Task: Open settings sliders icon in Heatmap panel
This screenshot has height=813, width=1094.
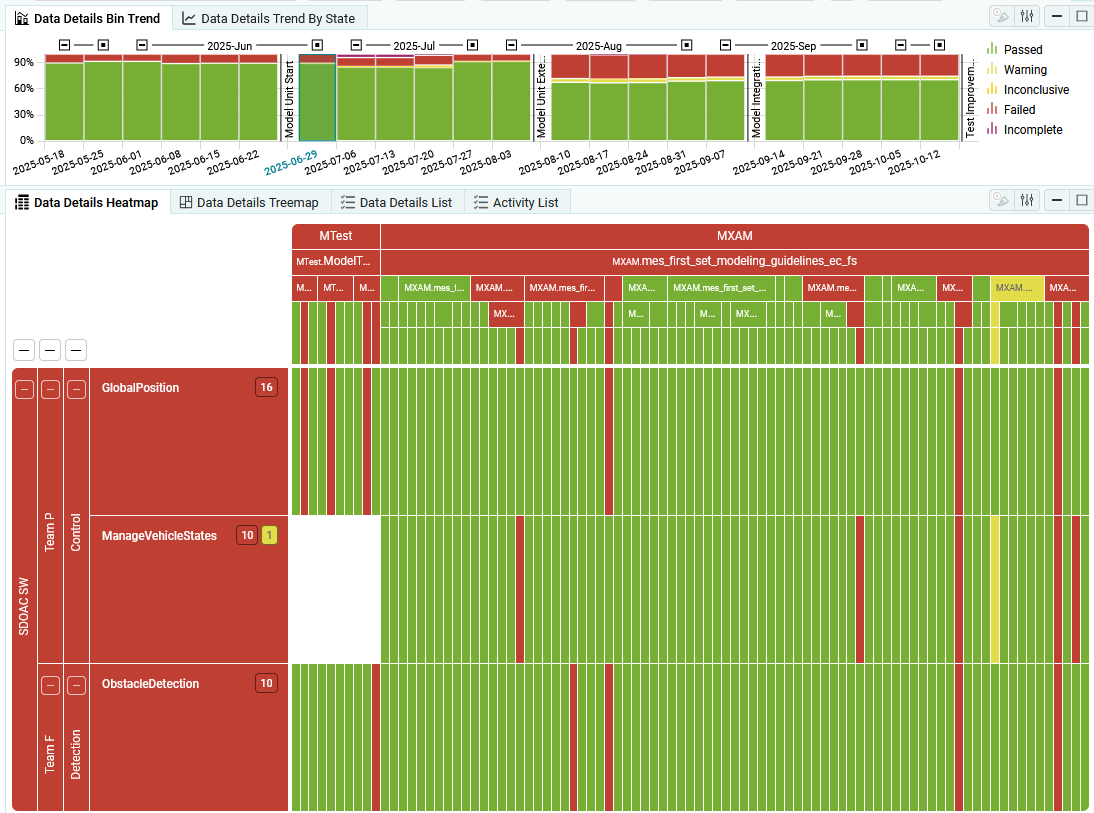Action: point(1027,201)
